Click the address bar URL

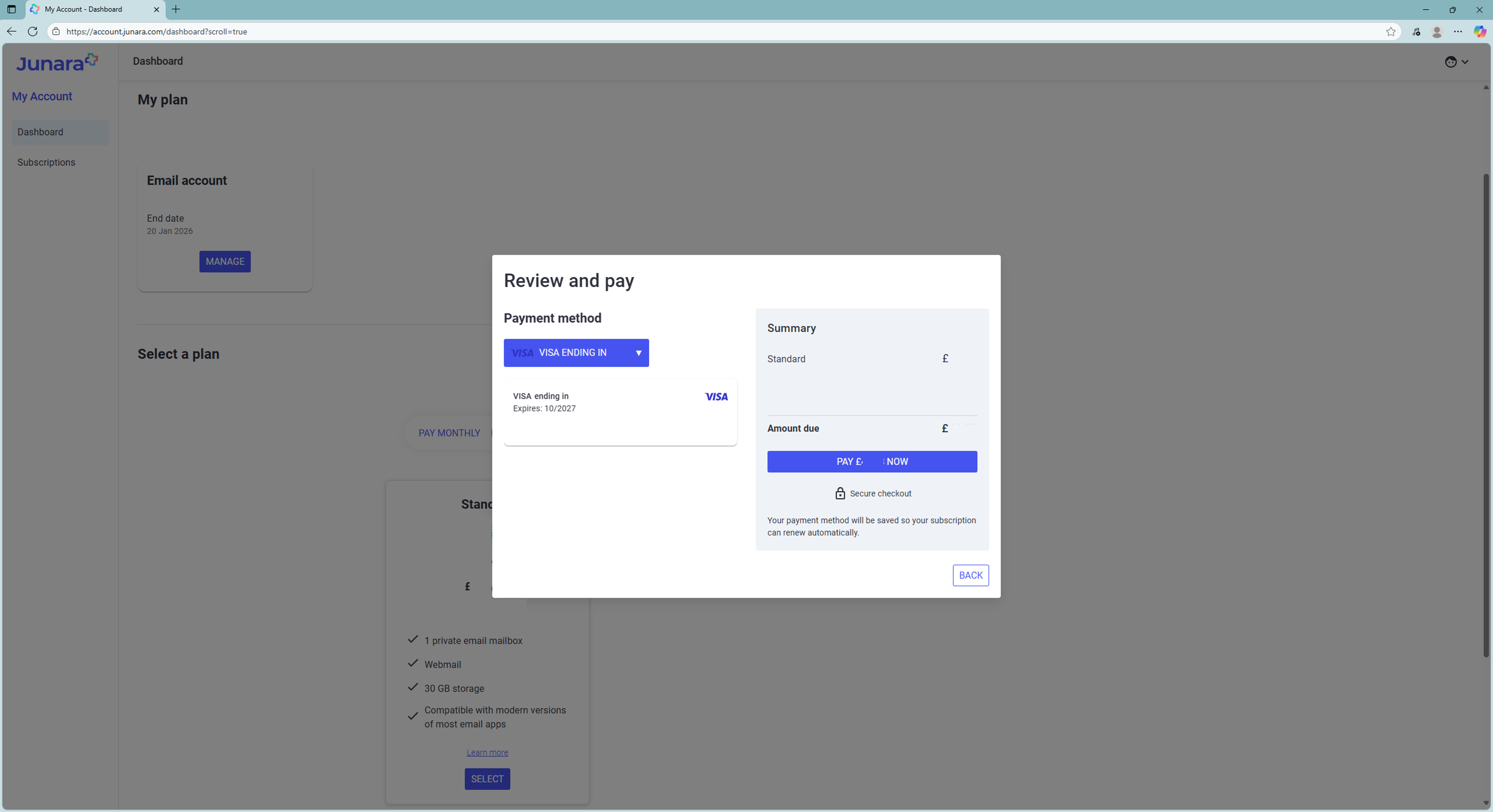[x=156, y=31]
